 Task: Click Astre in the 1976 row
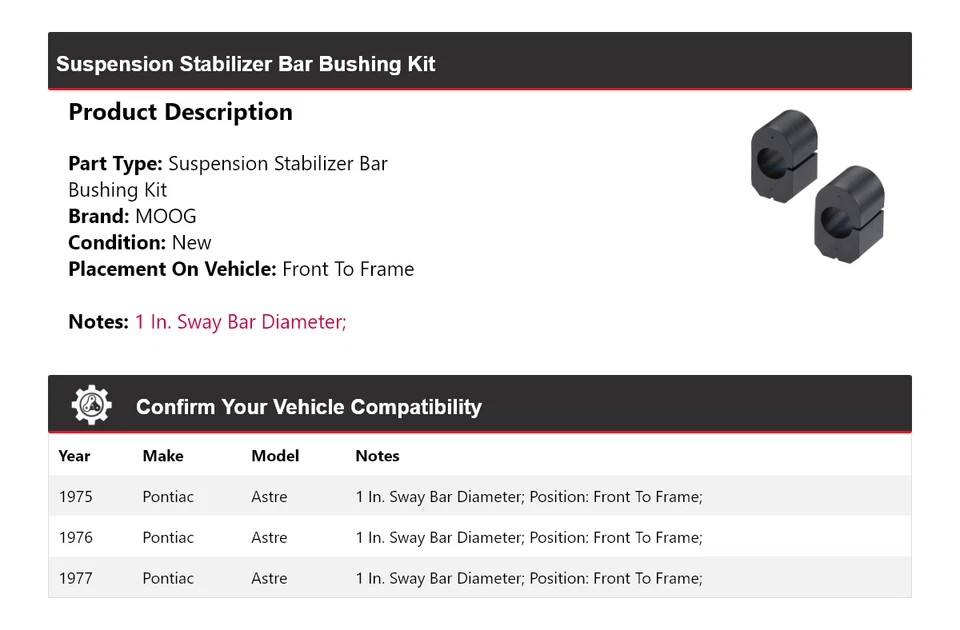tap(269, 538)
